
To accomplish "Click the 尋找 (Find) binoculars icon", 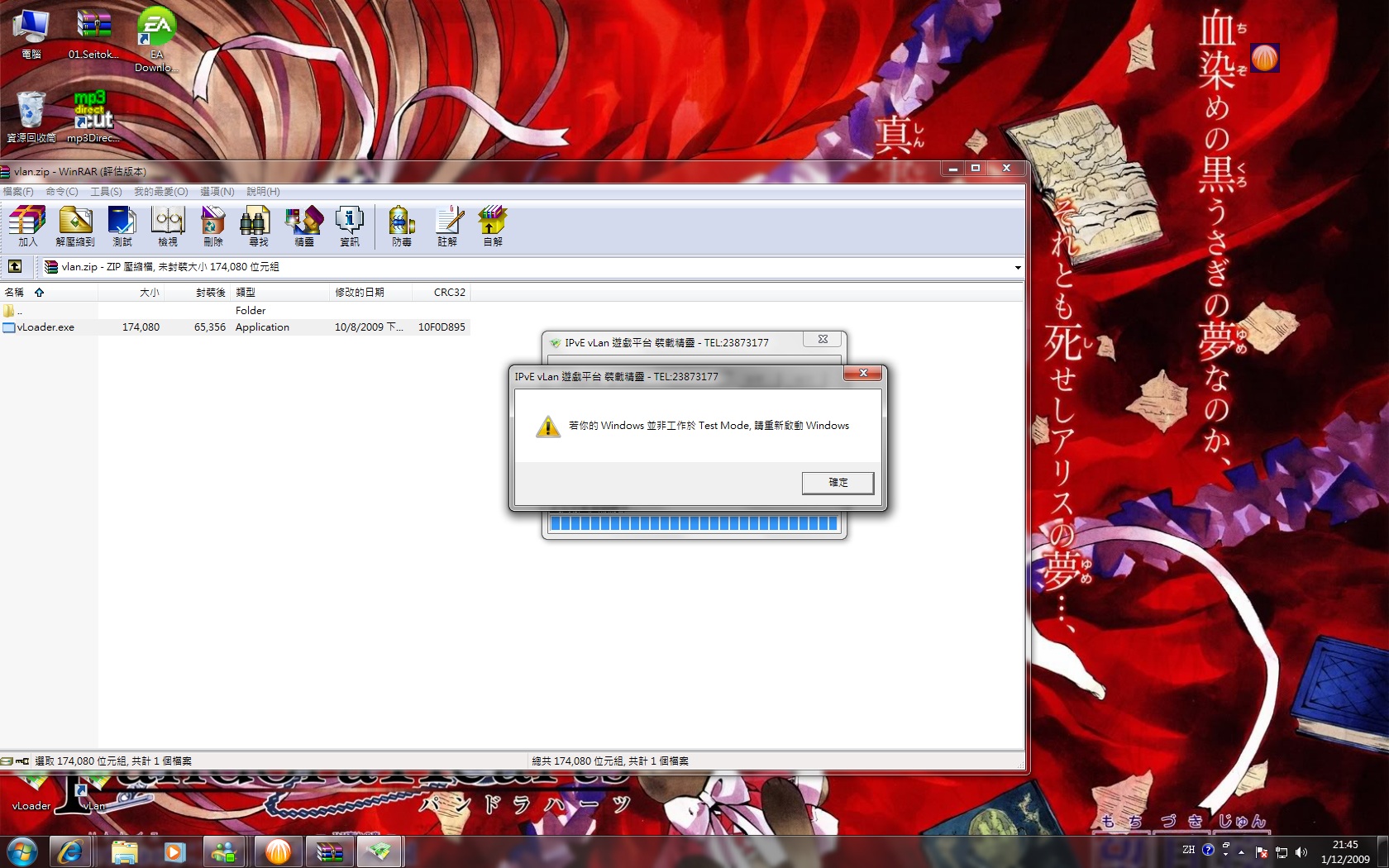I will 258,226.
